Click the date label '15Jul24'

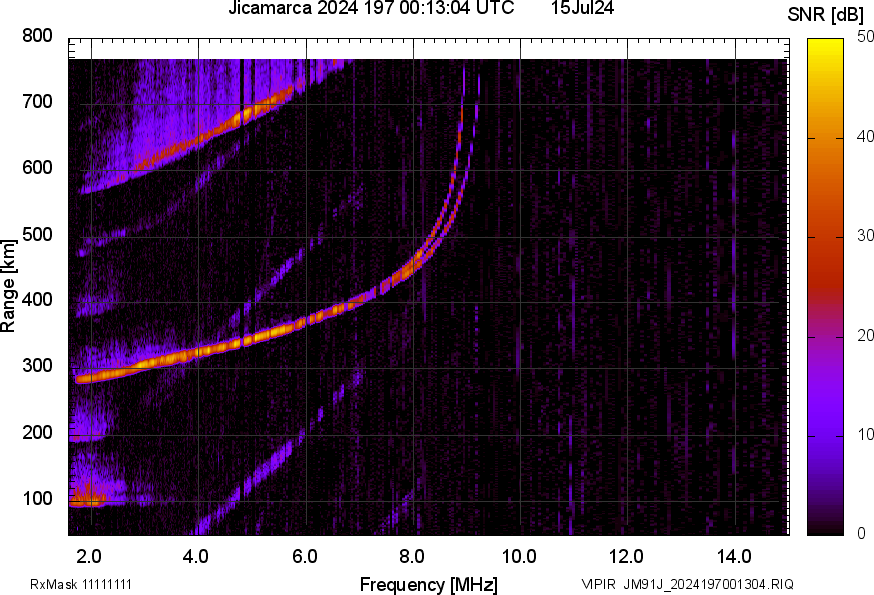coord(582,8)
